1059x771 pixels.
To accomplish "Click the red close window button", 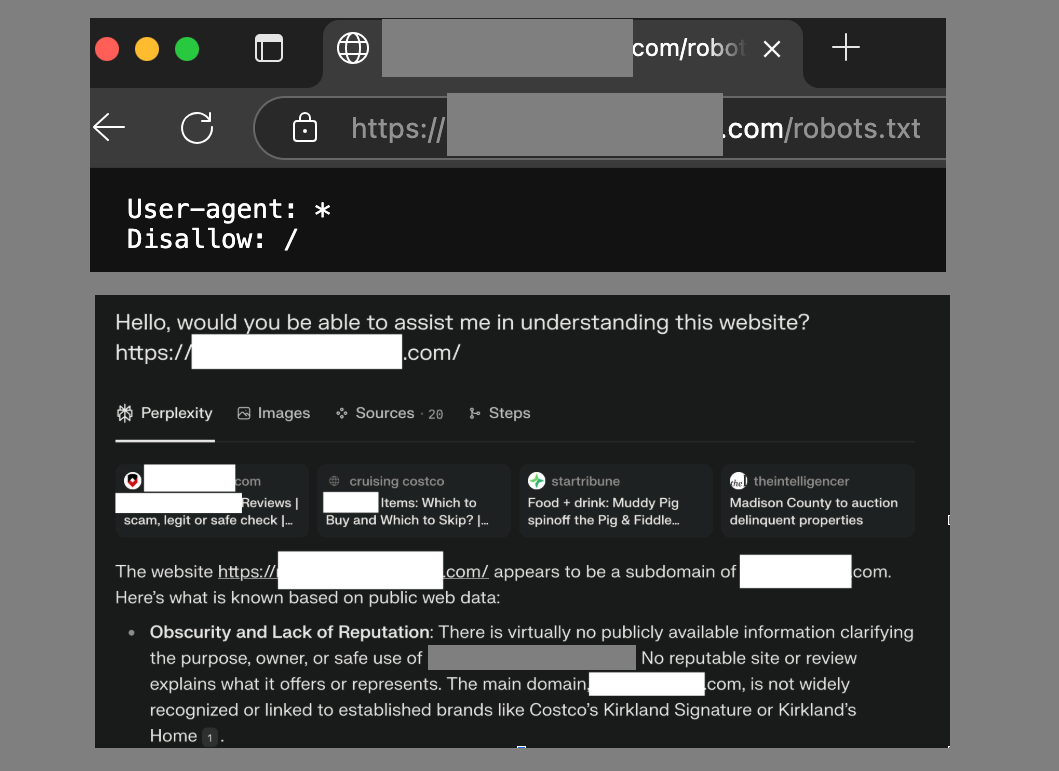I will point(107,49).
